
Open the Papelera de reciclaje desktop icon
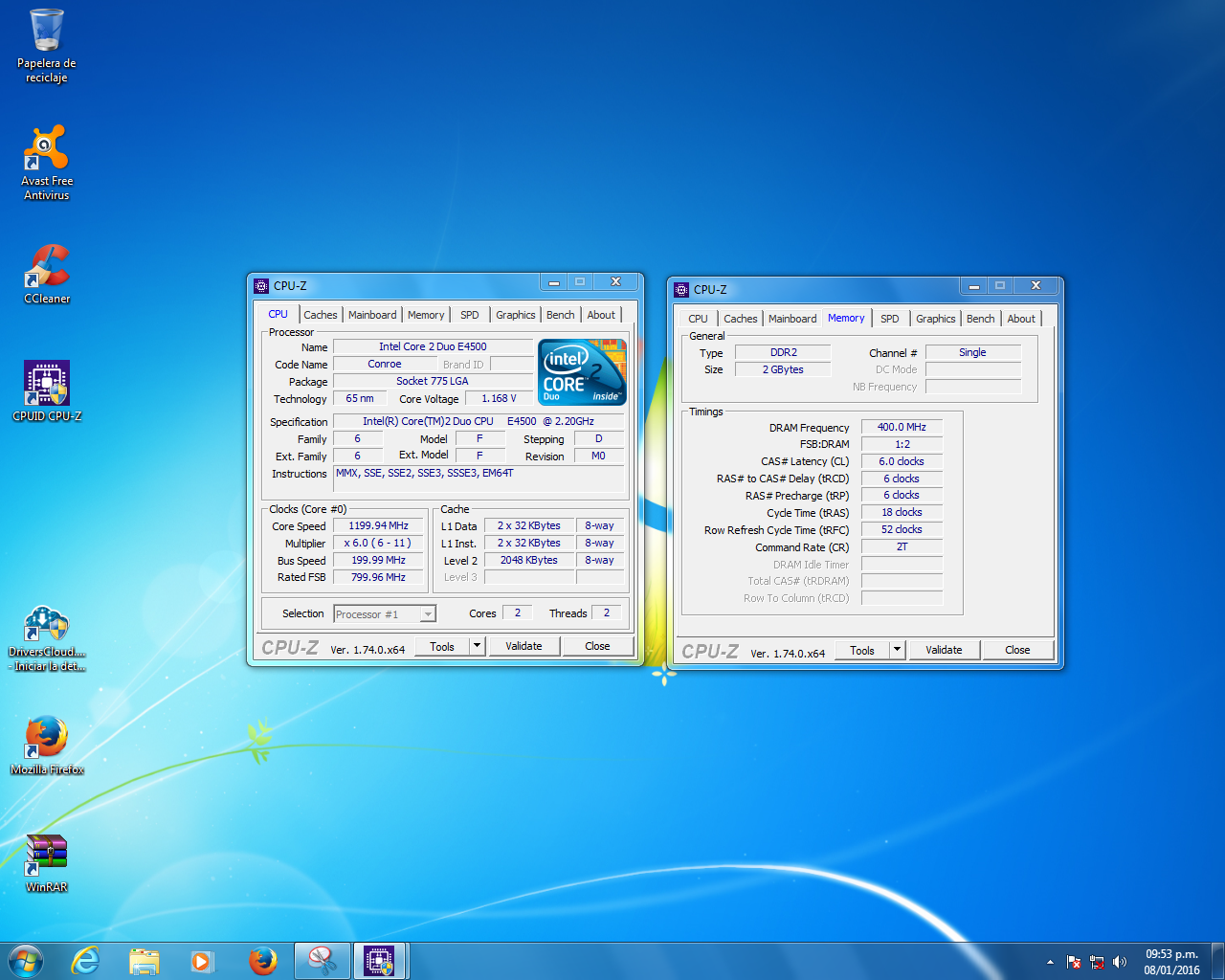coord(46,45)
